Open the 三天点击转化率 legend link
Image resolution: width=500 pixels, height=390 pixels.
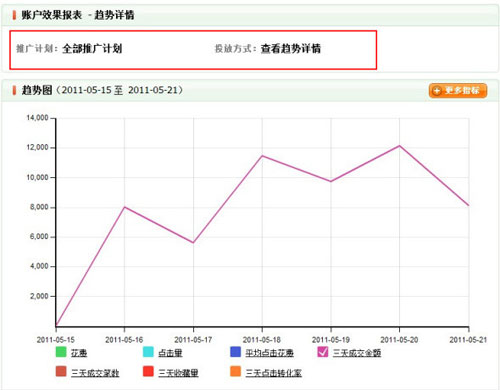tap(274, 373)
